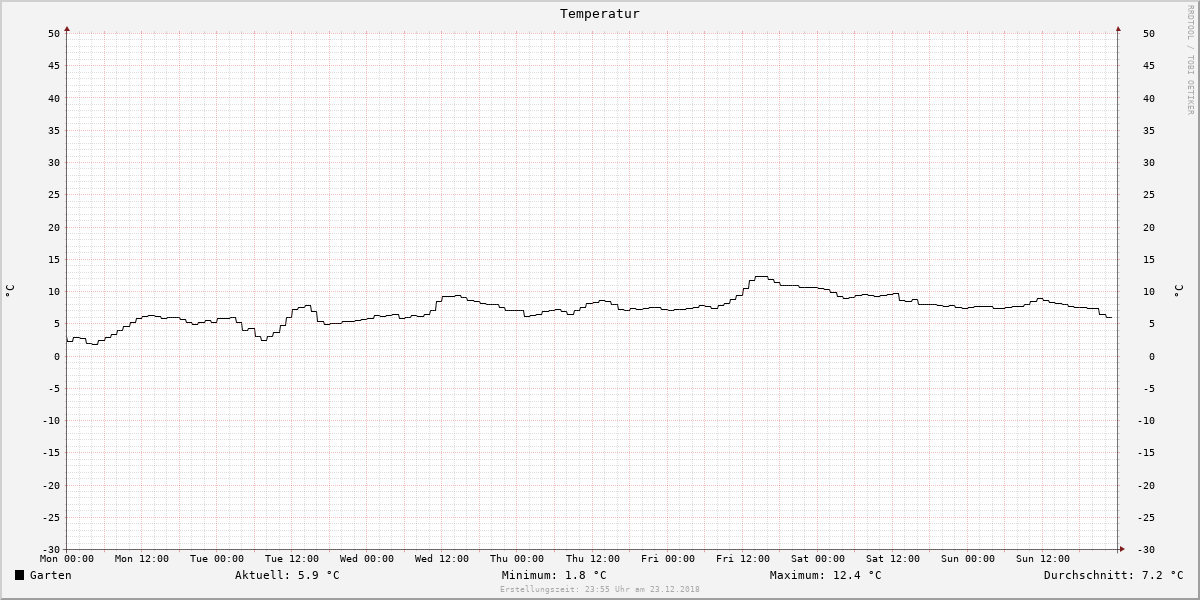Click the "Thu 00:00" time axis label

tap(517, 559)
